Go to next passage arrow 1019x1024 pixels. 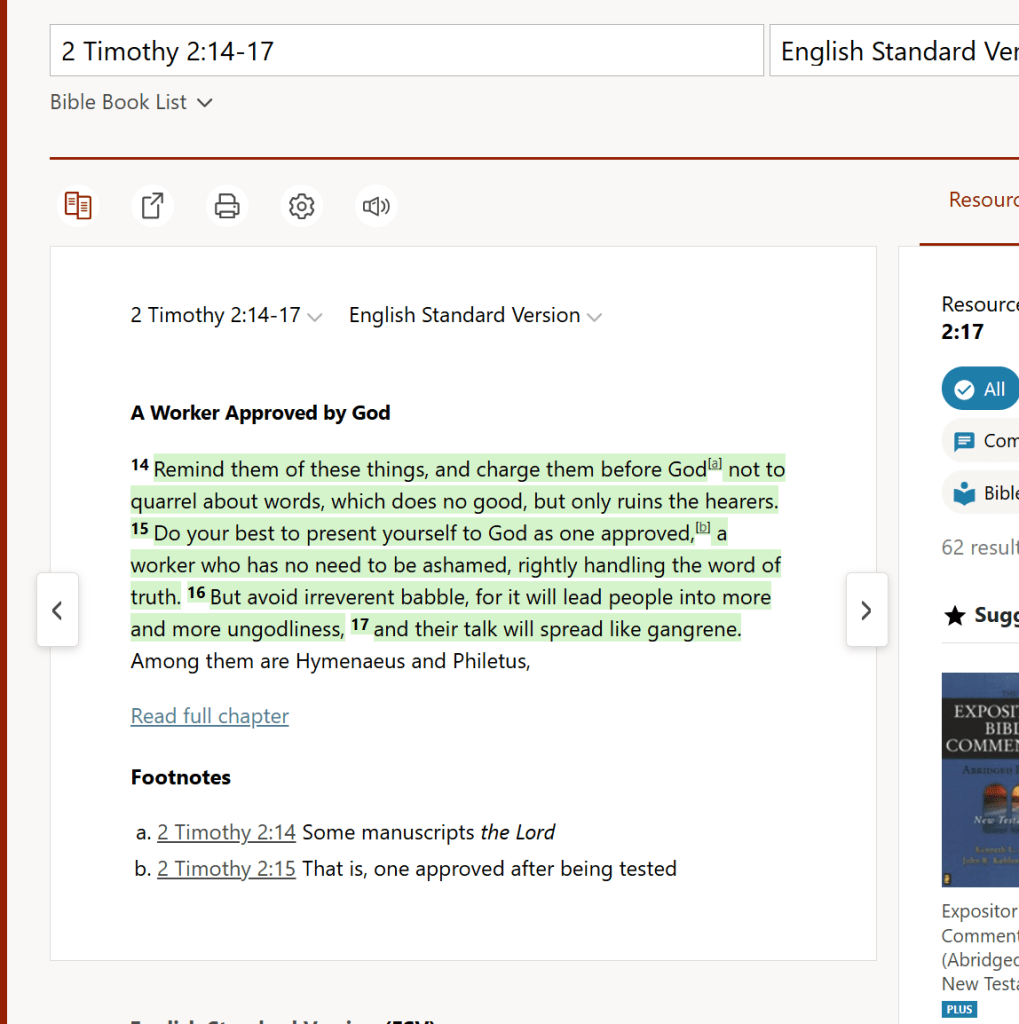(866, 610)
